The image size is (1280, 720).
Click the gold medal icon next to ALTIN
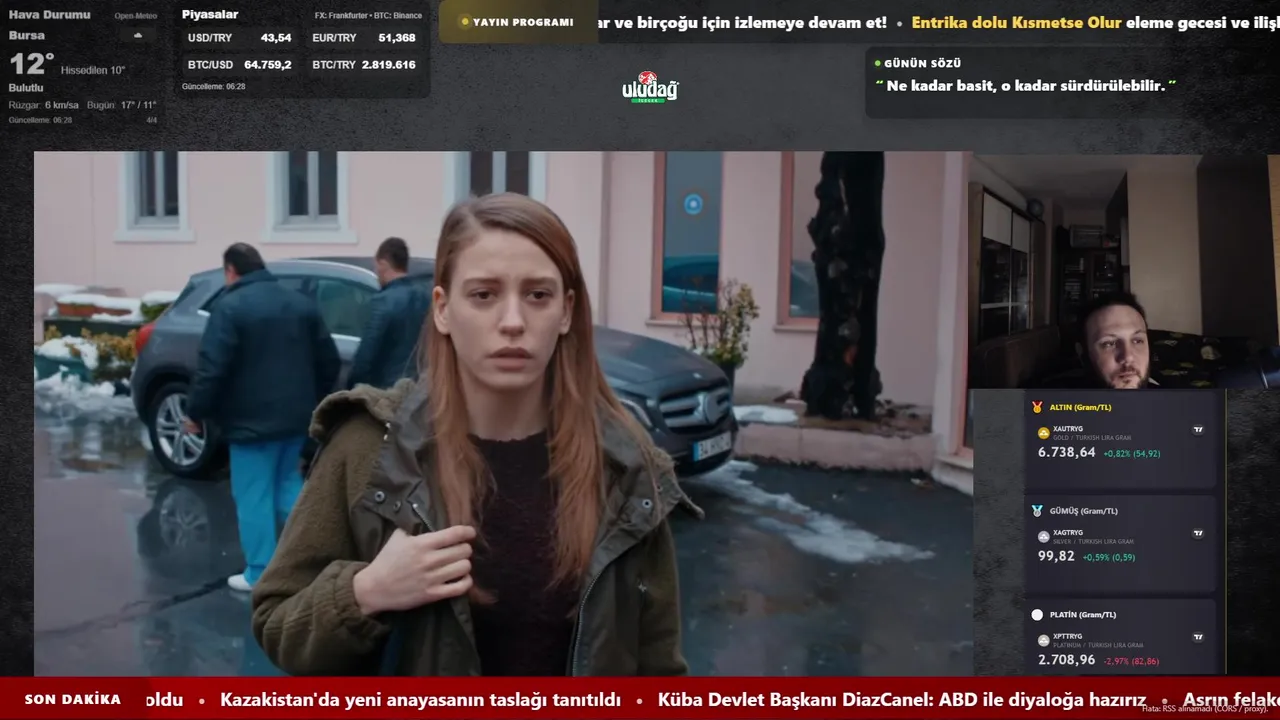1037,407
